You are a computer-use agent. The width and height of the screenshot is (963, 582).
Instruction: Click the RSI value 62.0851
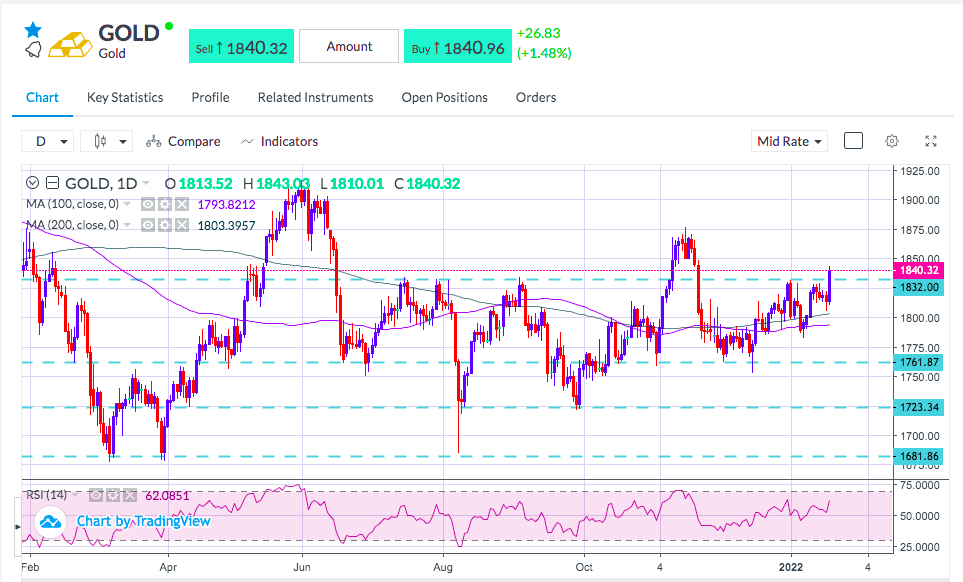point(168,495)
